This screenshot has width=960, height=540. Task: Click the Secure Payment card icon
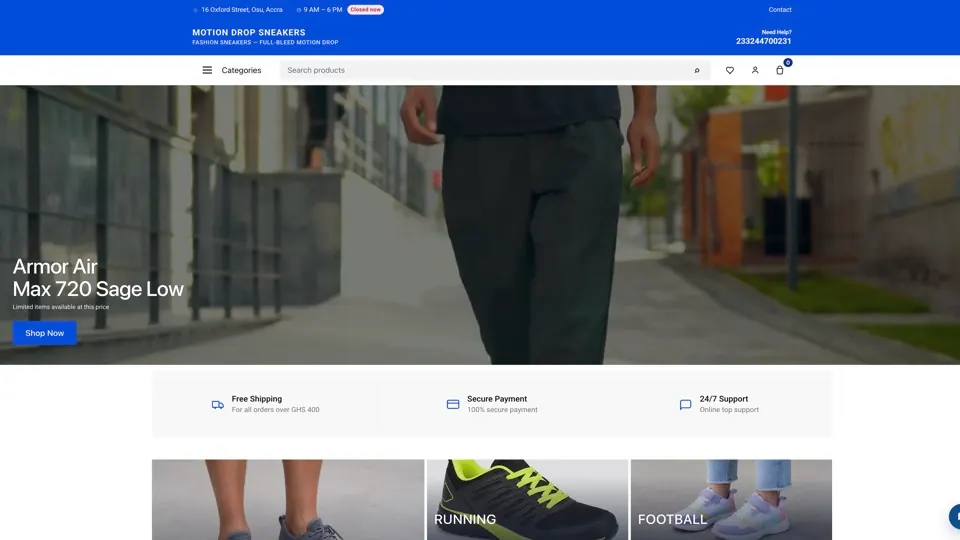[453, 404]
